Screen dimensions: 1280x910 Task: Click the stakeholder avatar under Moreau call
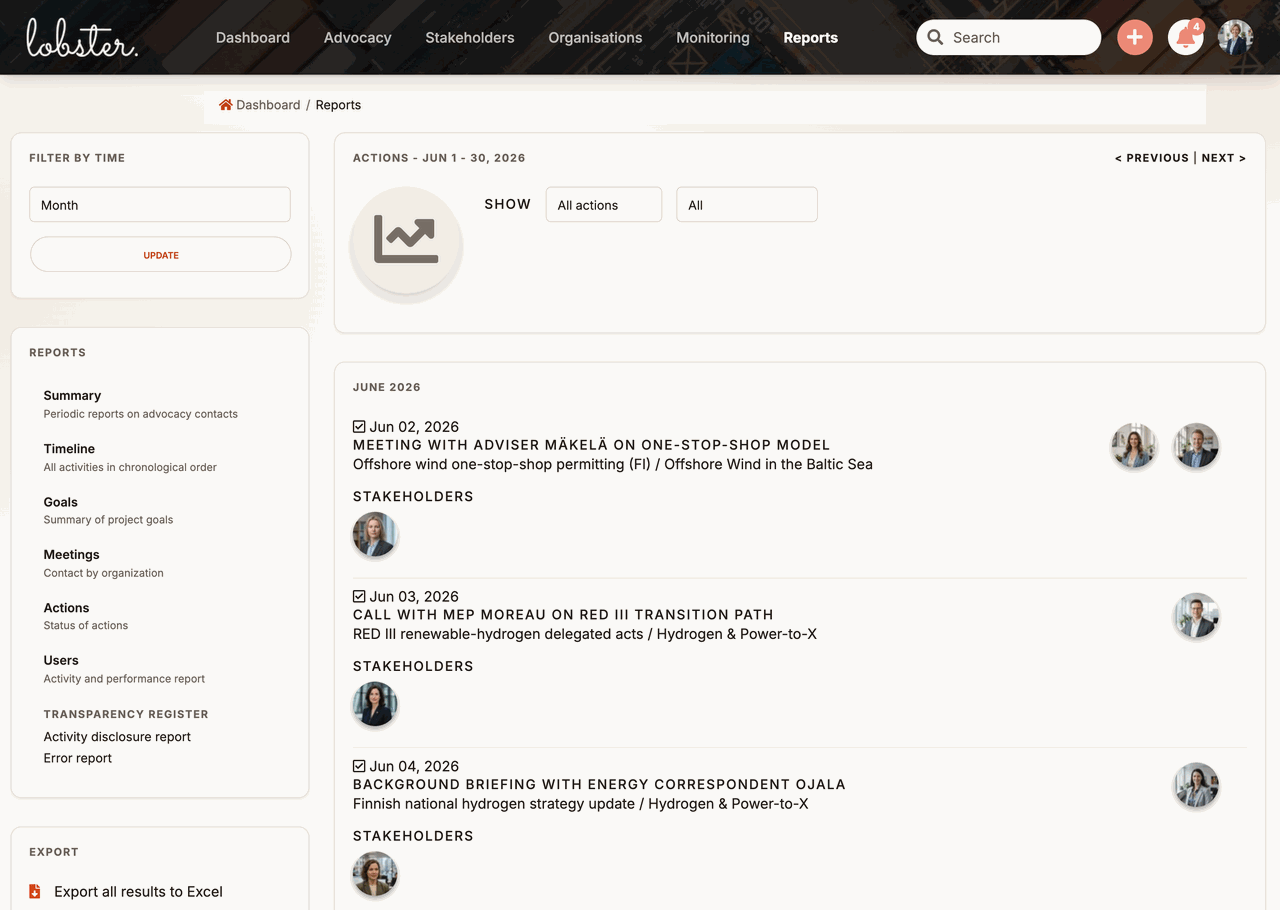click(x=375, y=705)
